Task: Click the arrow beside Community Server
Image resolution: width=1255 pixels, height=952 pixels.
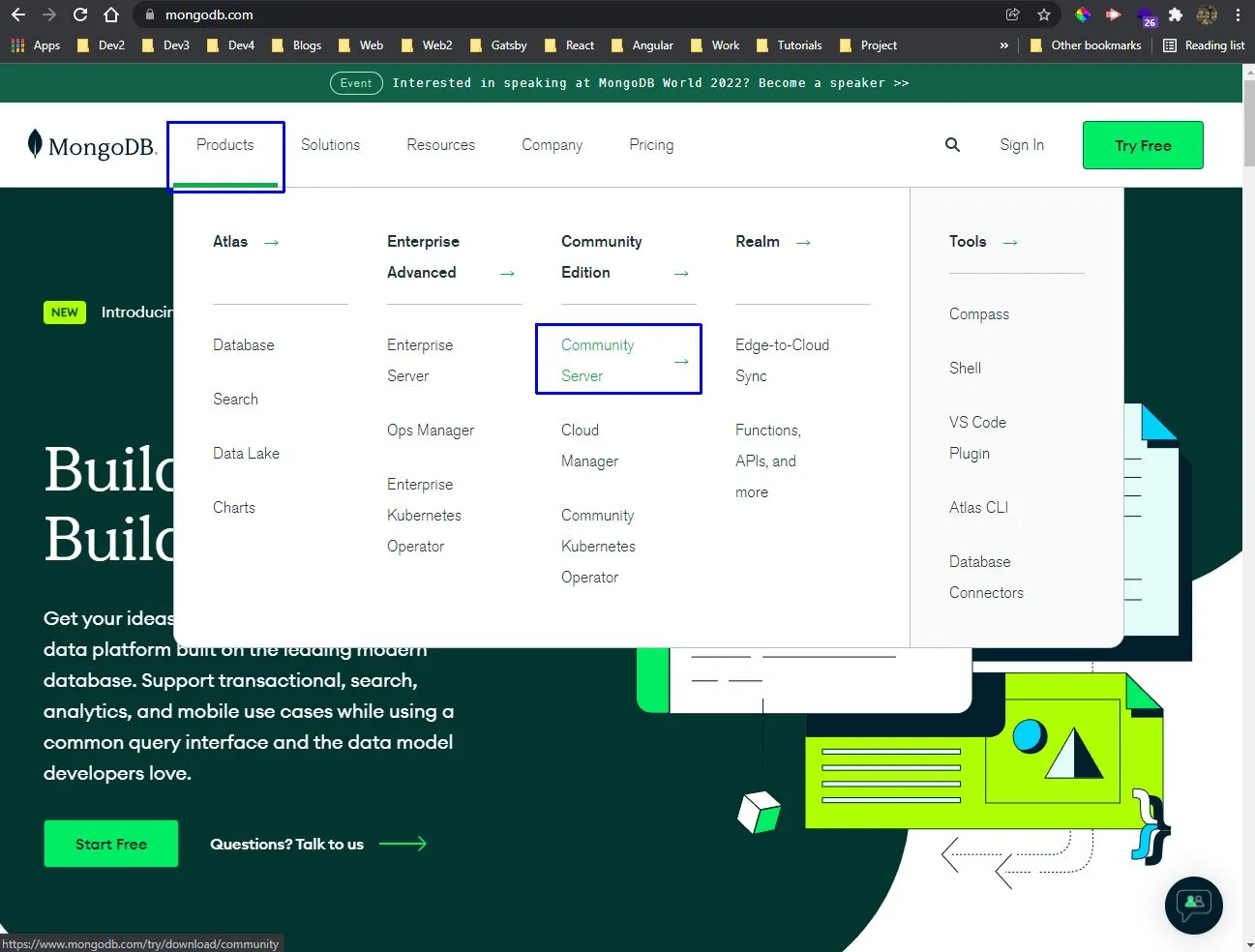Action: coord(681,361)
